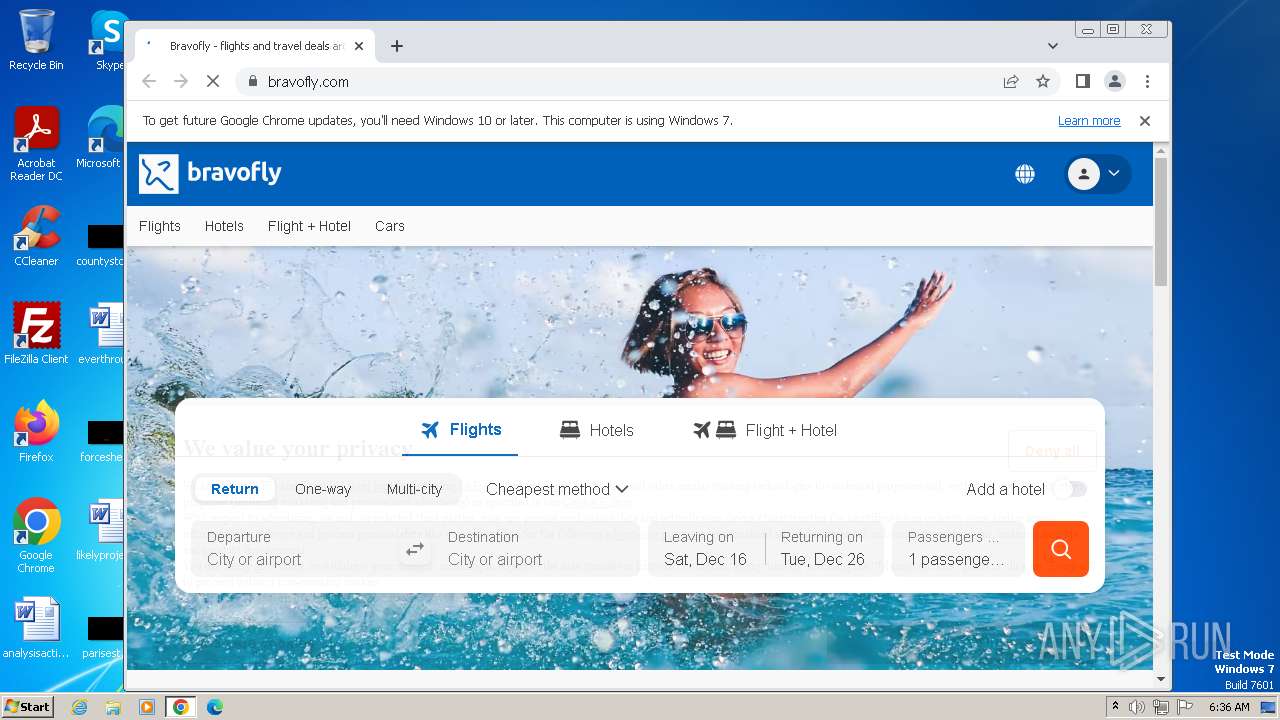Open Cars in the navigation bar

390,226
